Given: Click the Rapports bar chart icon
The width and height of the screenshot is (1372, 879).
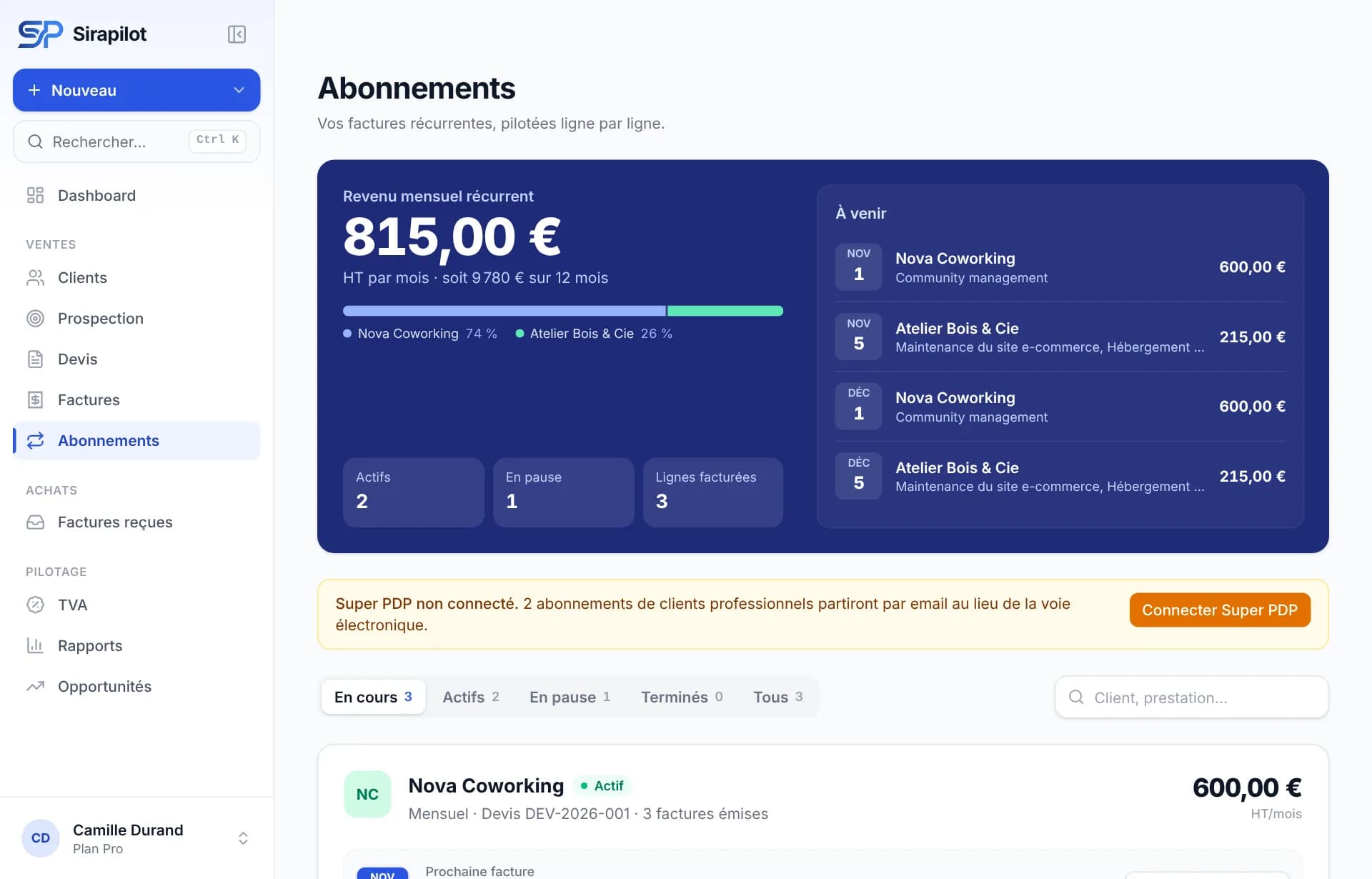Looking at the screenshot, I should pyautogui.click(x=35, y=645).
